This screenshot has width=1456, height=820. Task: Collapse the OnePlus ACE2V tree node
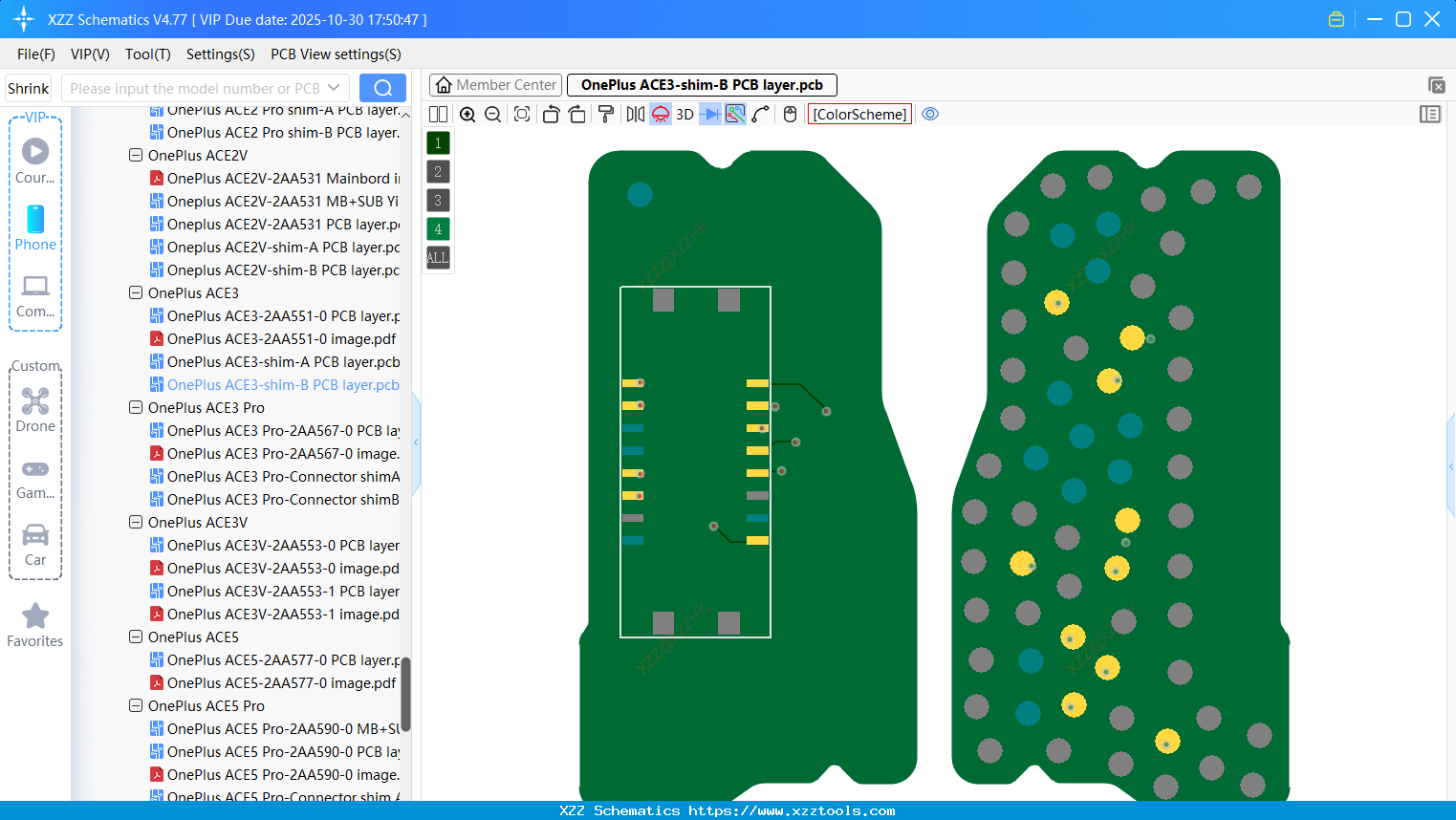(136, 155)
